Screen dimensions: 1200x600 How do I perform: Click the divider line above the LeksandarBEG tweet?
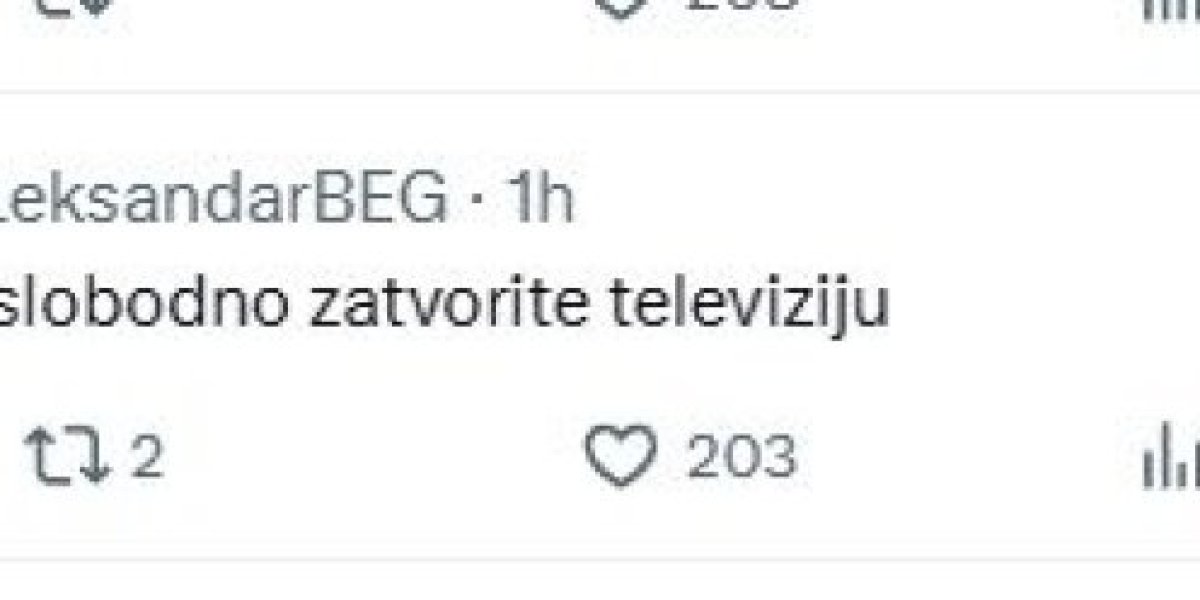click(600, 93)
